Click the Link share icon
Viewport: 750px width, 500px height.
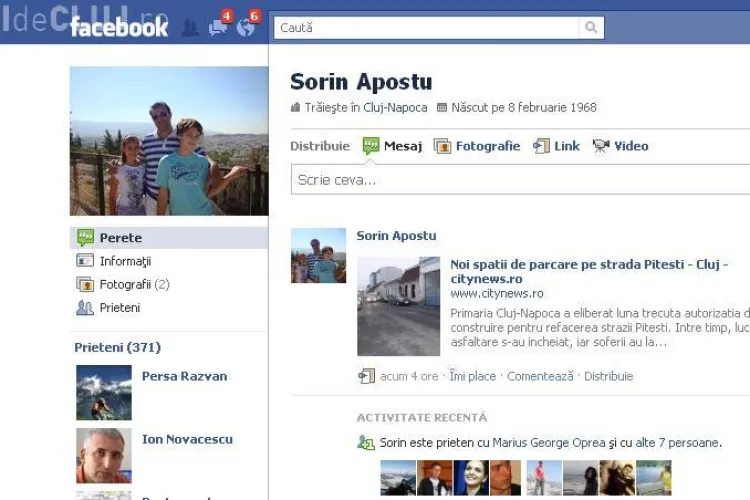tap(541, 146)
